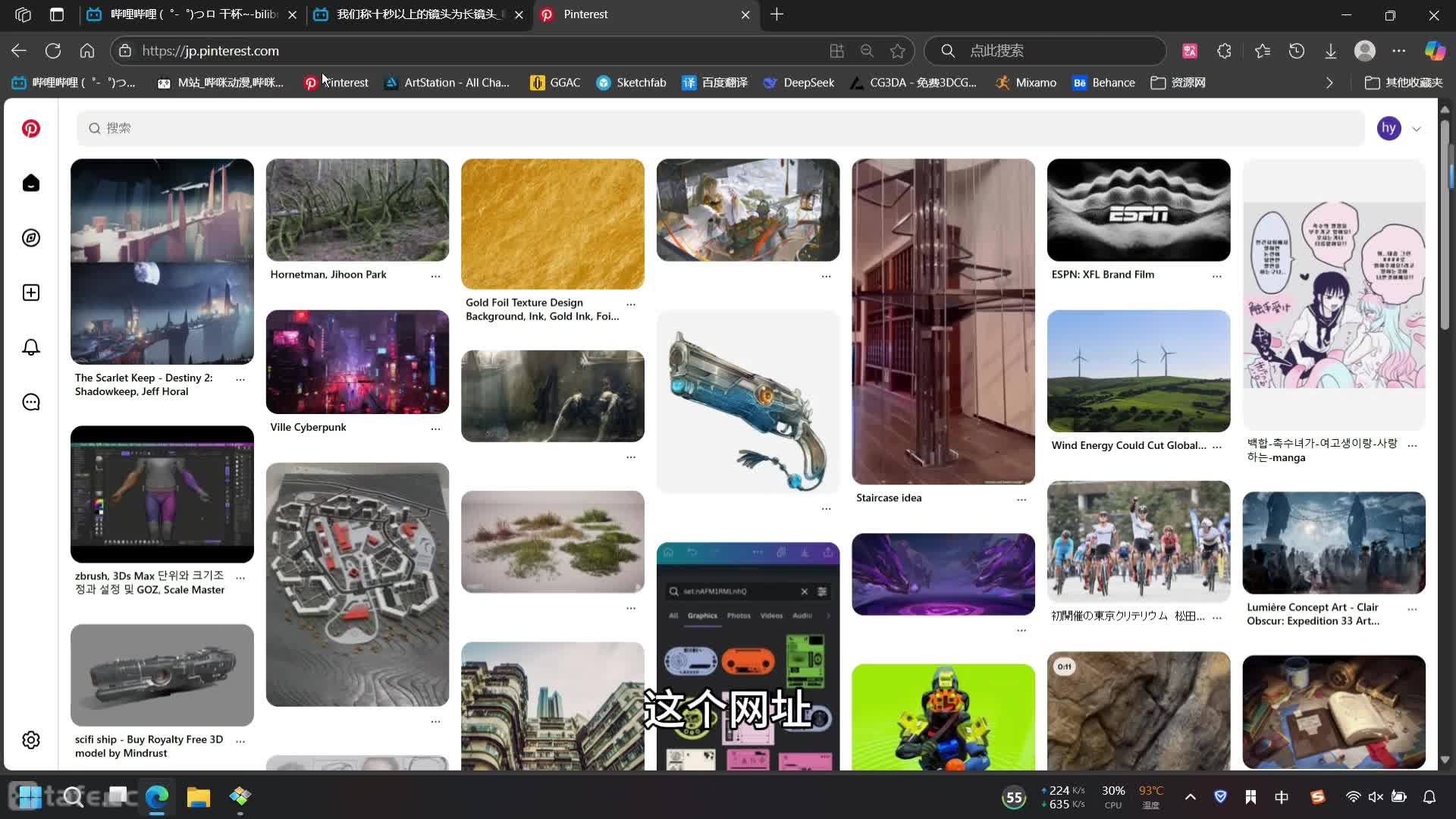Open Windows Start button

point(29,796)
